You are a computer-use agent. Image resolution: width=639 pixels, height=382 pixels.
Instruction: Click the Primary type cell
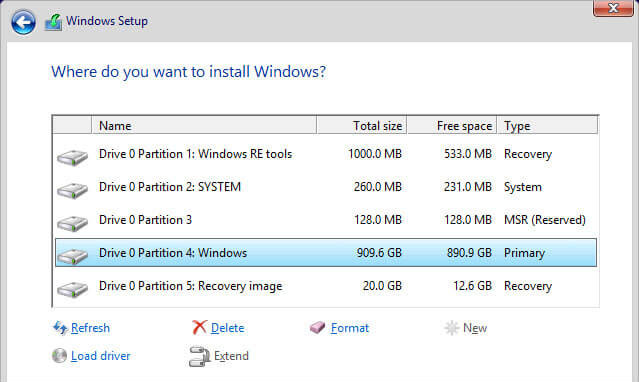[x=524, y=253]
